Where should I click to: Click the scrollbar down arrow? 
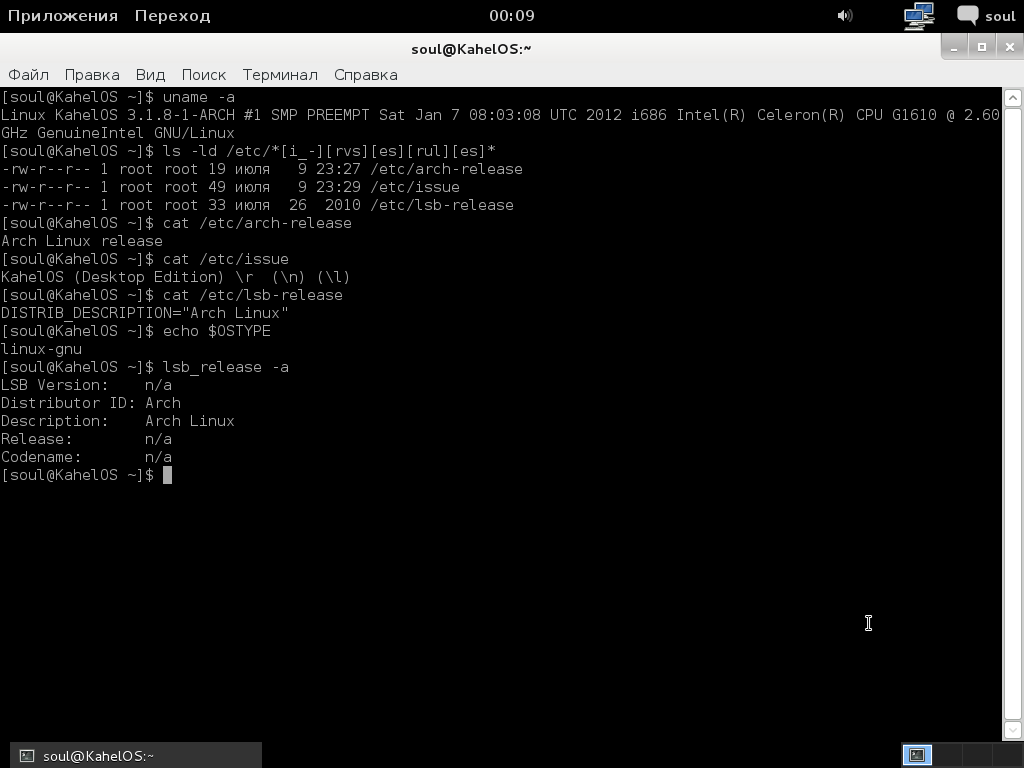click(1013, 730)
